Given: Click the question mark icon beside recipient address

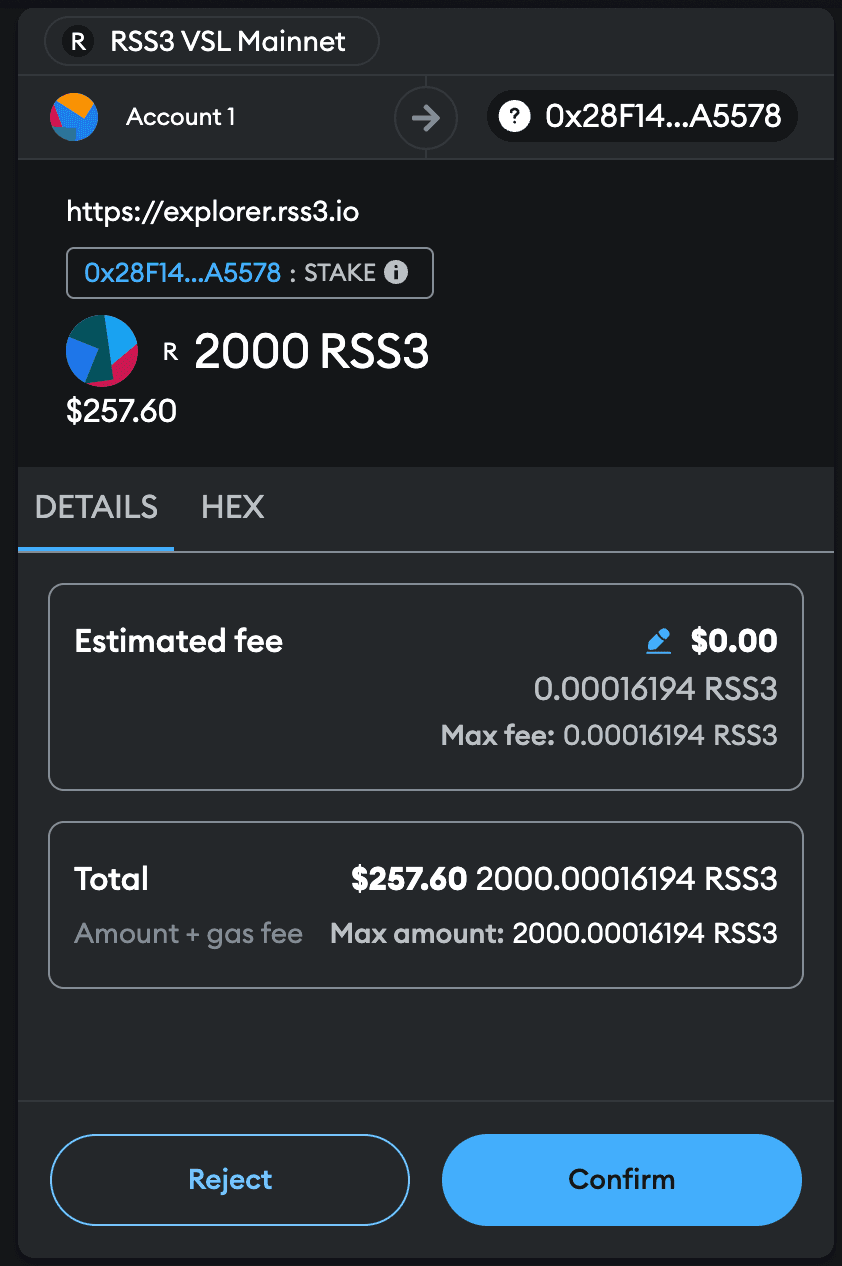Looking at the screenshot, I should coord(515,118).
